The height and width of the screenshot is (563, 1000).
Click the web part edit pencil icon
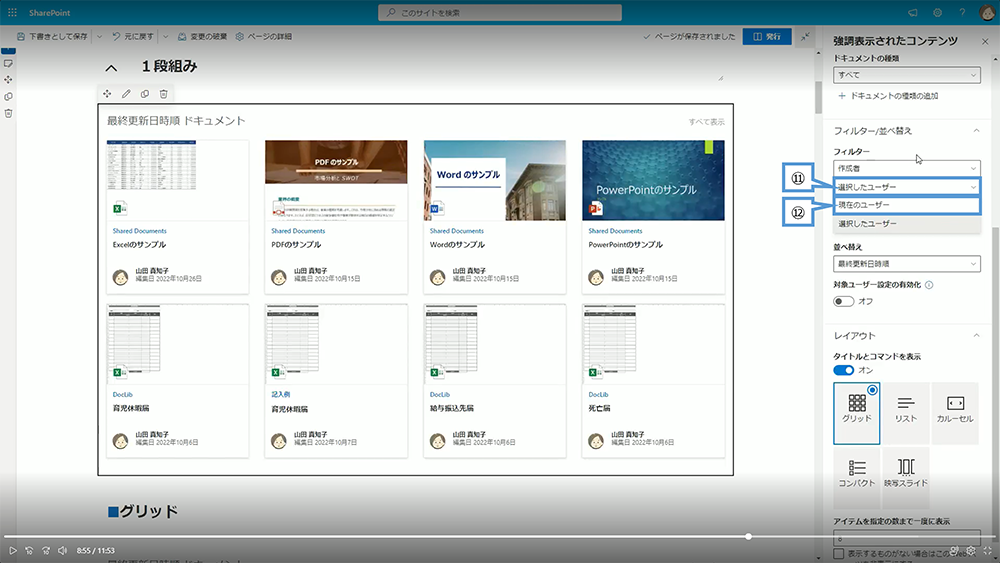click(126, 94)
